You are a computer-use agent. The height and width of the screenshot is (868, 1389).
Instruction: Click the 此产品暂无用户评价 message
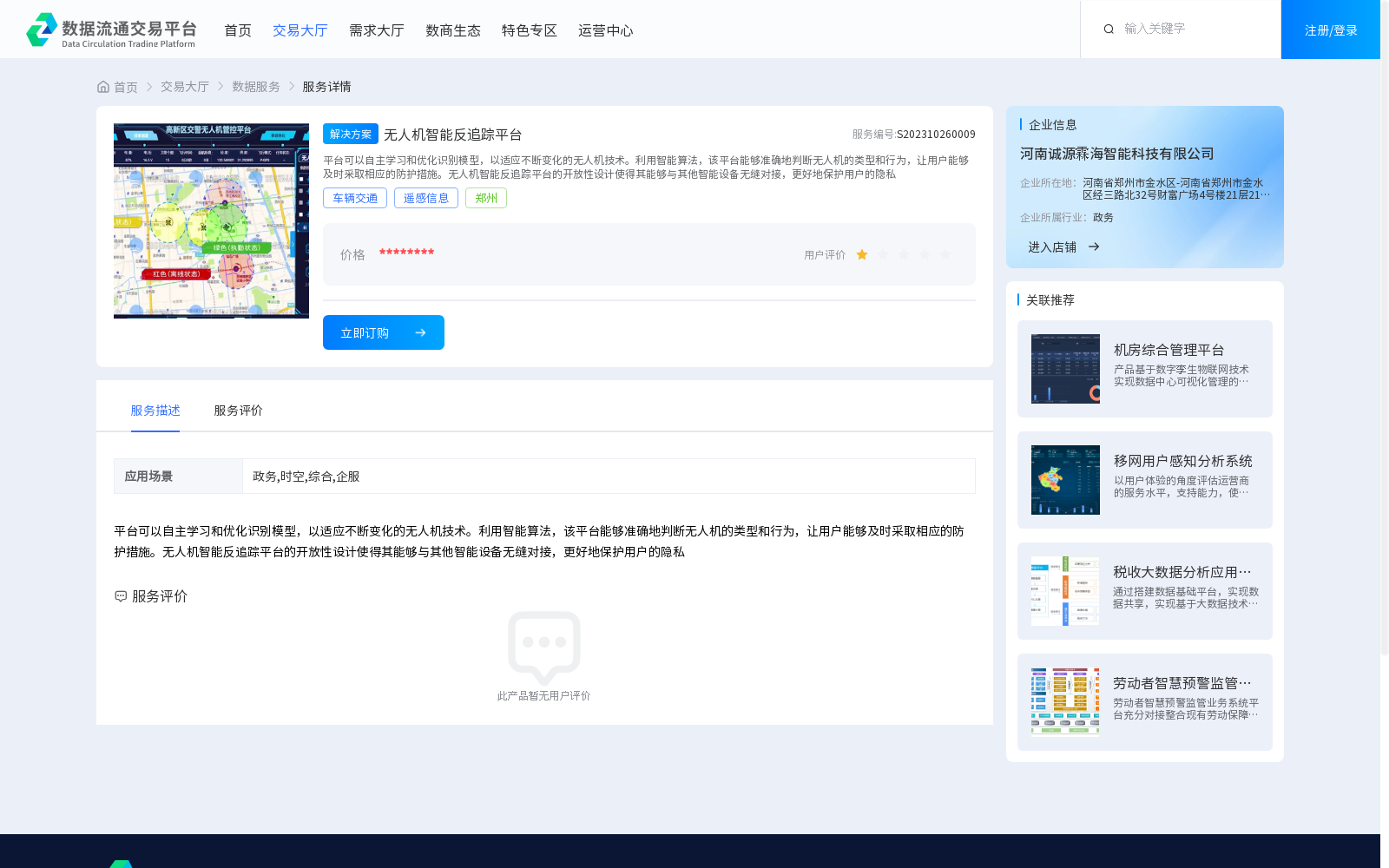click(x=544, y=696)
